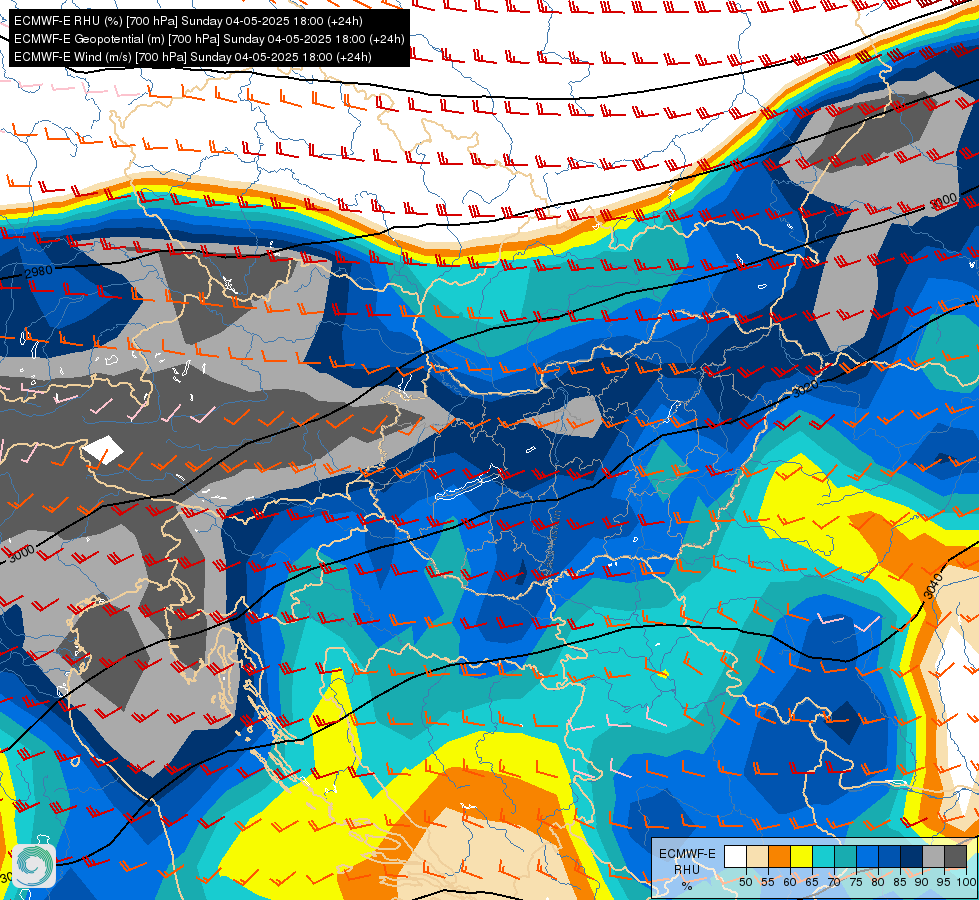This screenshot has height=900, width=979.
Task: Select the beige 50–55% legend swatch
Action: tap(757, 856)
